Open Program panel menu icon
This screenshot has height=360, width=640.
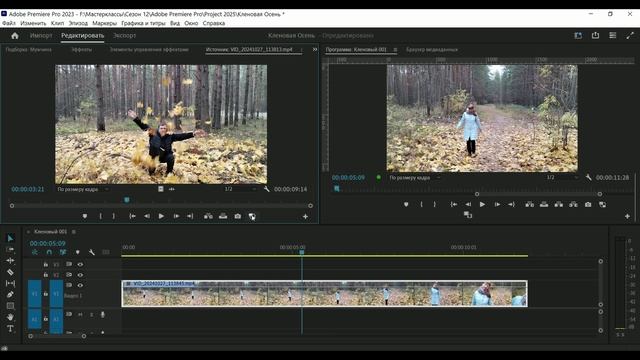click(395, 50)
